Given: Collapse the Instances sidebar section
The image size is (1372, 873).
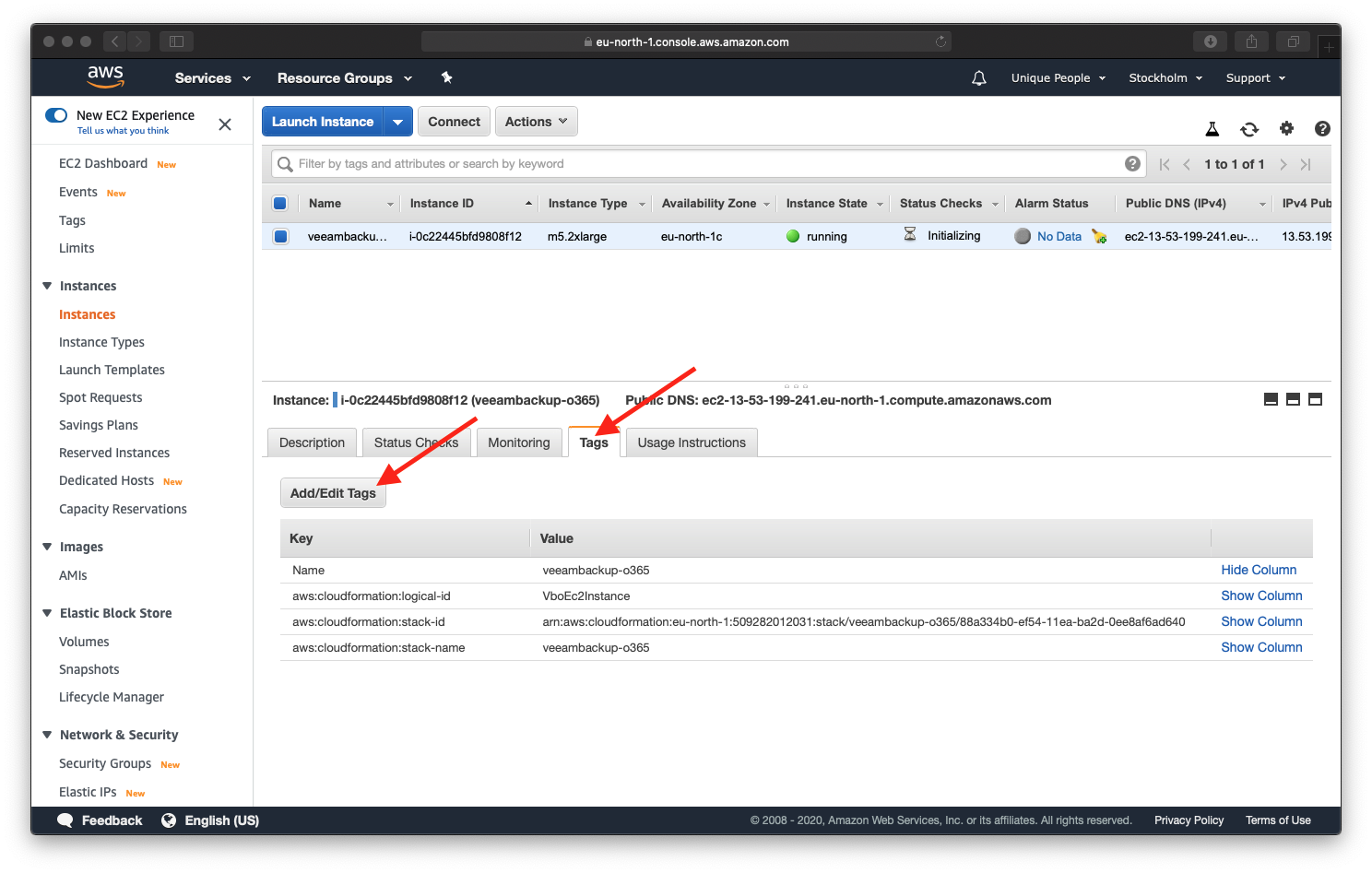Looking at the screenshot, I should 47,286.
